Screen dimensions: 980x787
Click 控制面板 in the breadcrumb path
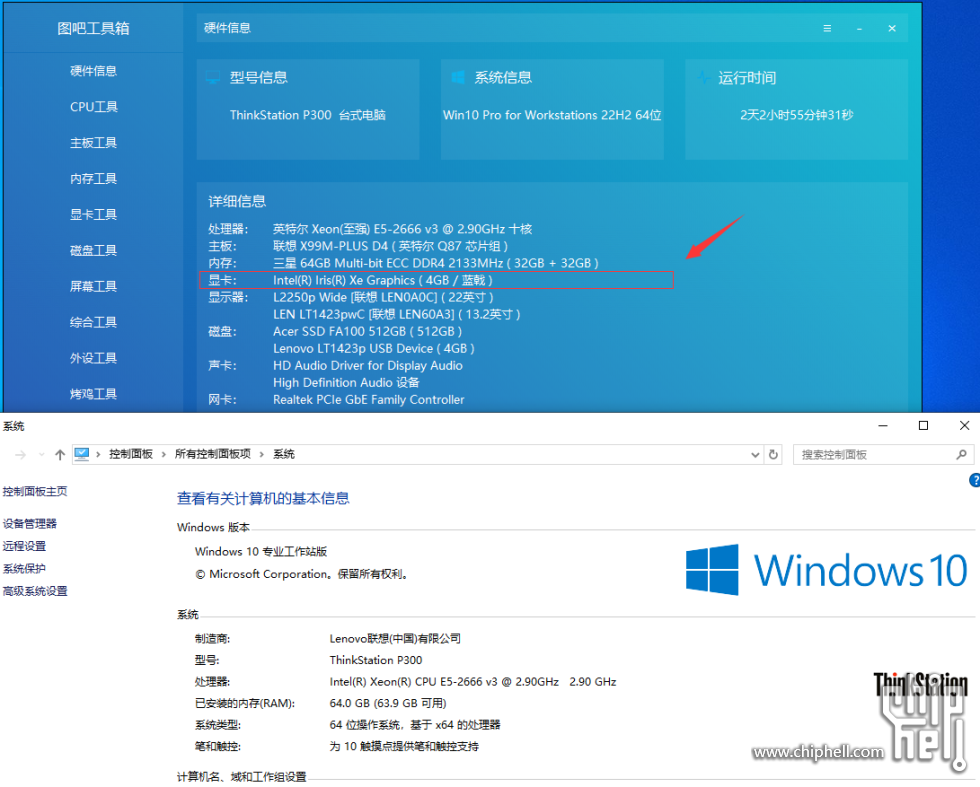[x=131, y=454]
